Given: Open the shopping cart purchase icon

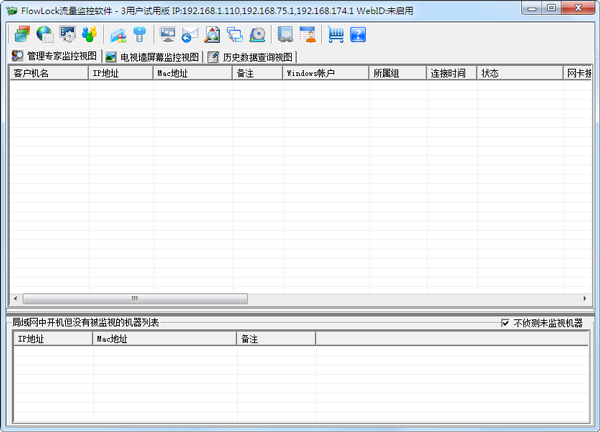Looking at the screenshot, I should [x=335, y=35].
